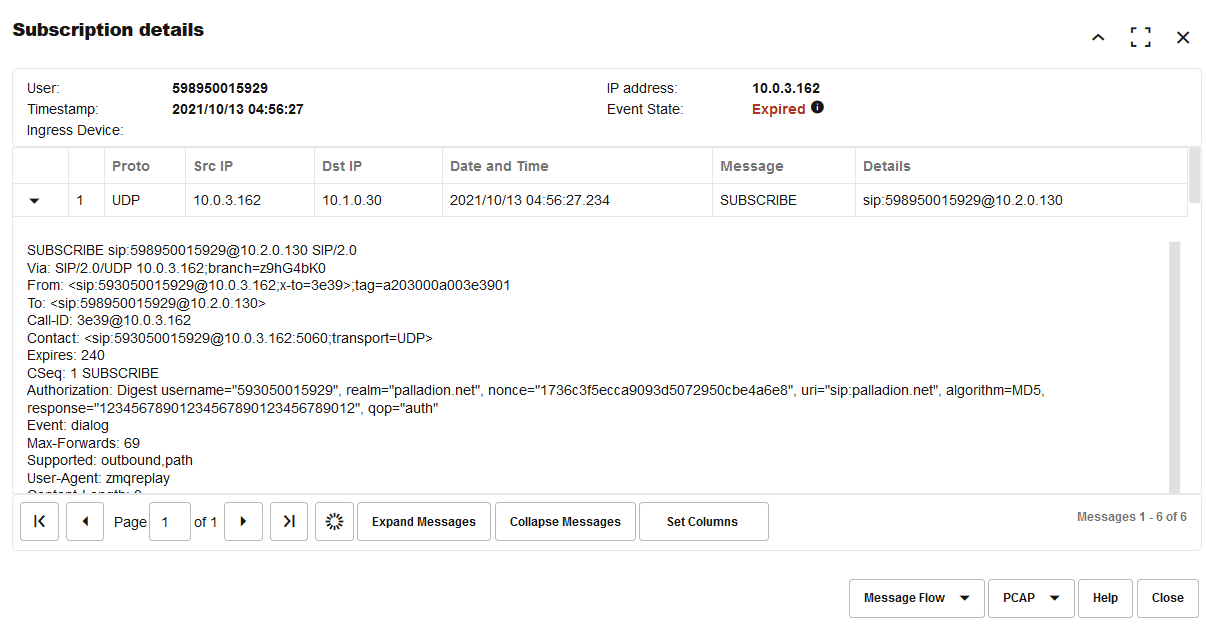Select source IP cell 10.0.3.162
1206x624 pixels.
point(250,200)
